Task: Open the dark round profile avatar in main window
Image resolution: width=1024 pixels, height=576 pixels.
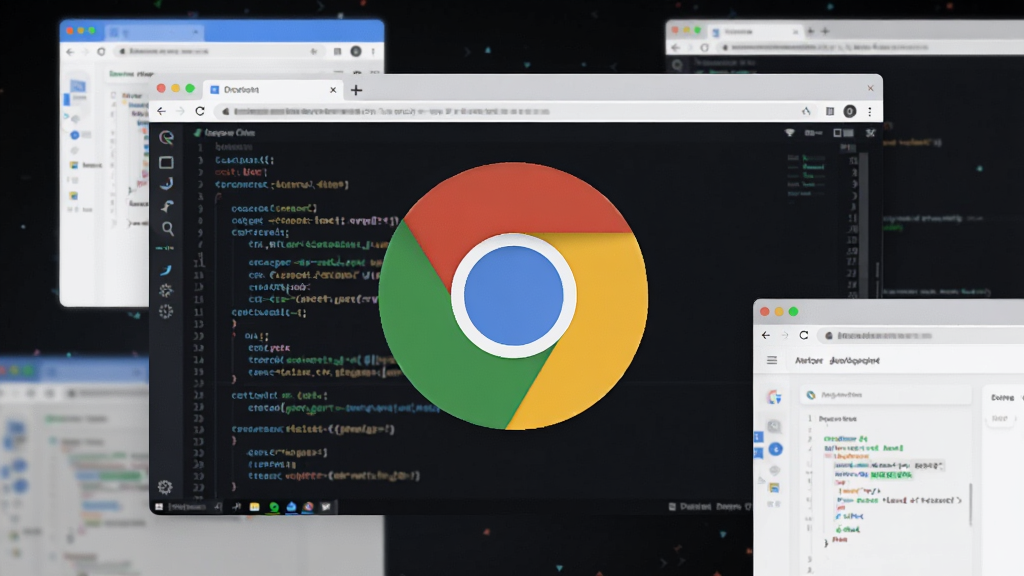Action: (850, 112)
